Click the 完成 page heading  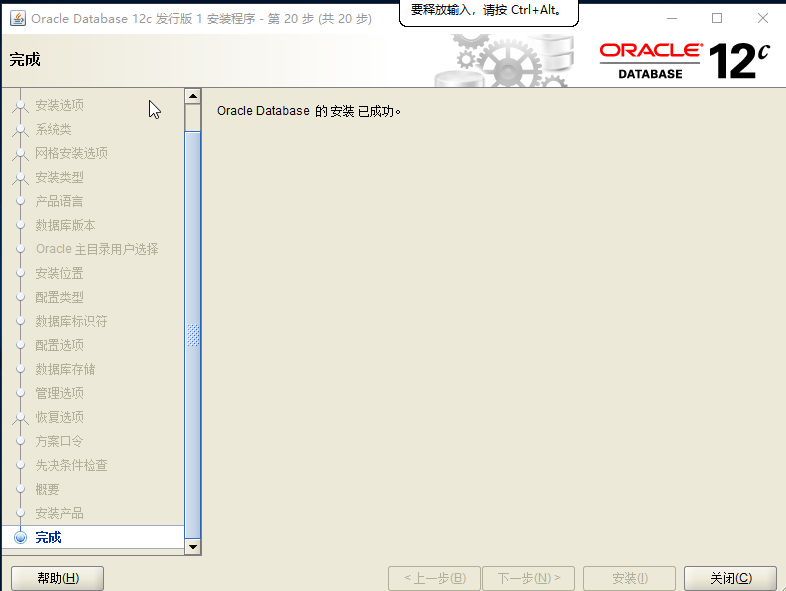25,60
